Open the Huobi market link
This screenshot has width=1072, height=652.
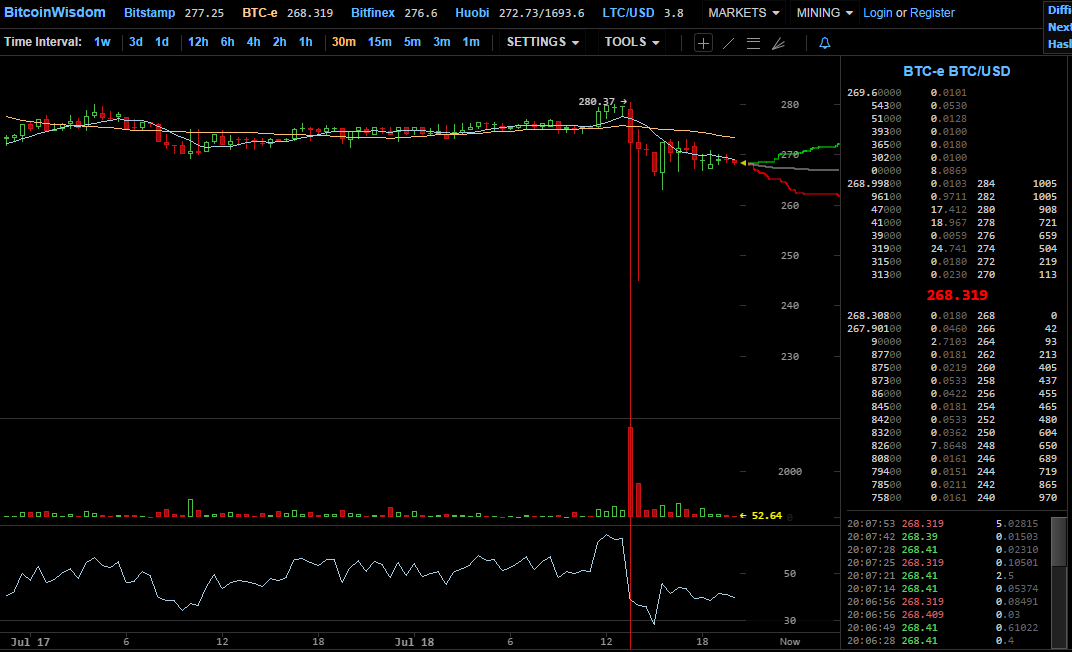point(472,13)
